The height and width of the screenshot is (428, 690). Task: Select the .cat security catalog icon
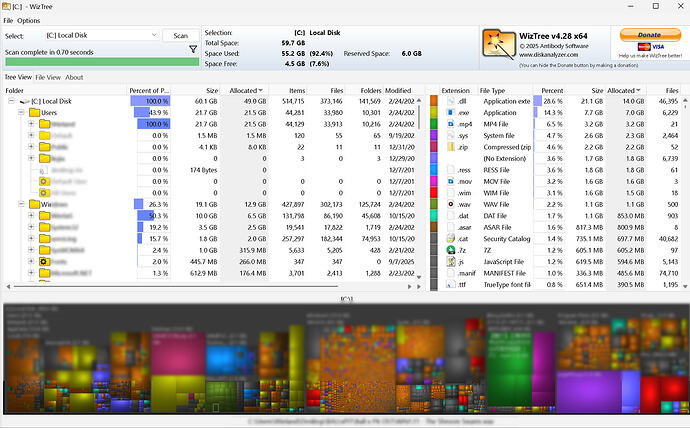pyautogui.click(x=449, y=238)
